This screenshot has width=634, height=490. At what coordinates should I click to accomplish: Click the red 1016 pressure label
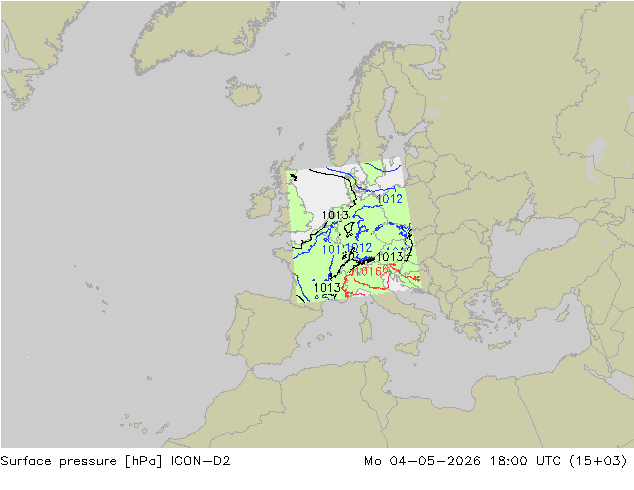click(368, 271)
